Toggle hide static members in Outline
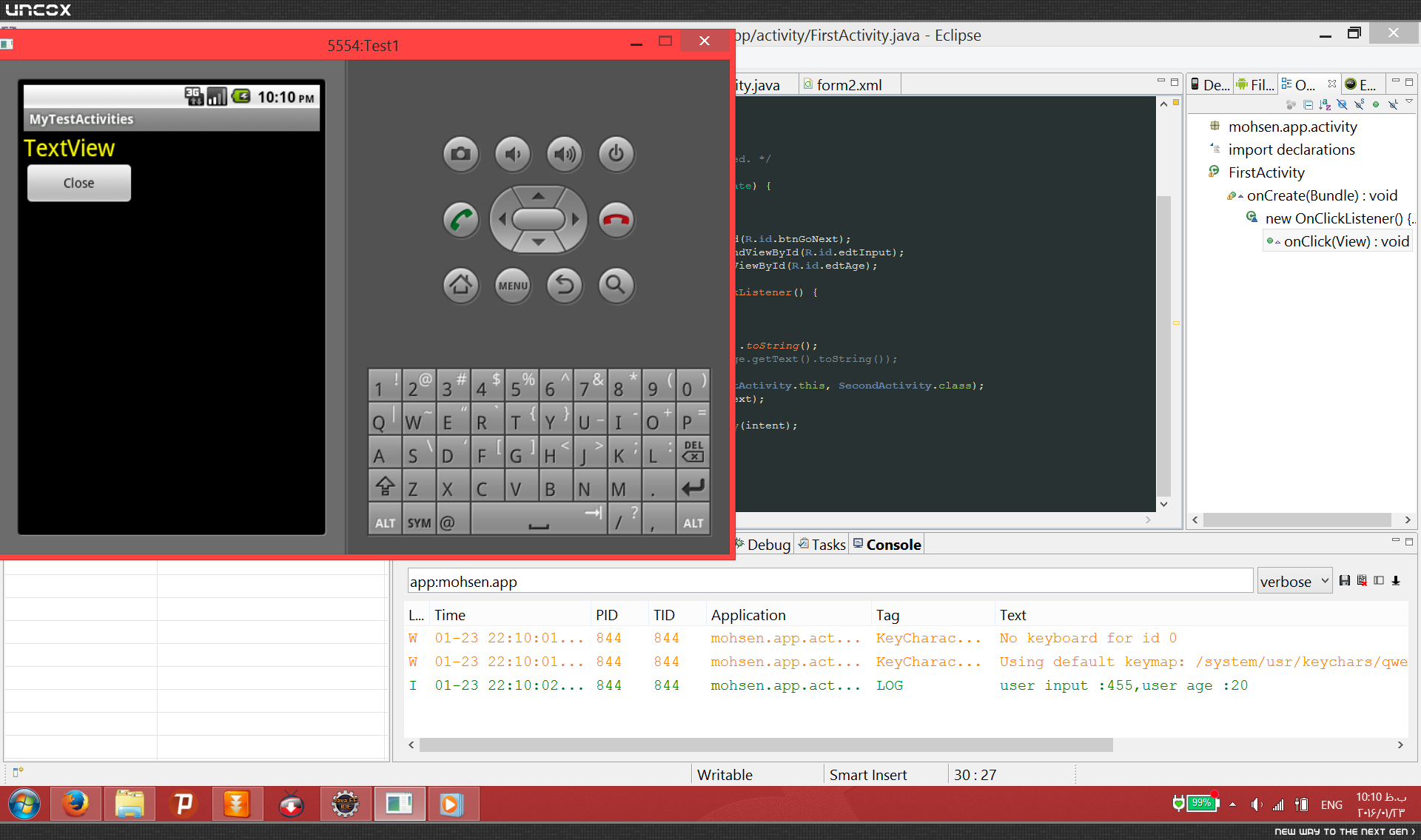 [1359, 105]
